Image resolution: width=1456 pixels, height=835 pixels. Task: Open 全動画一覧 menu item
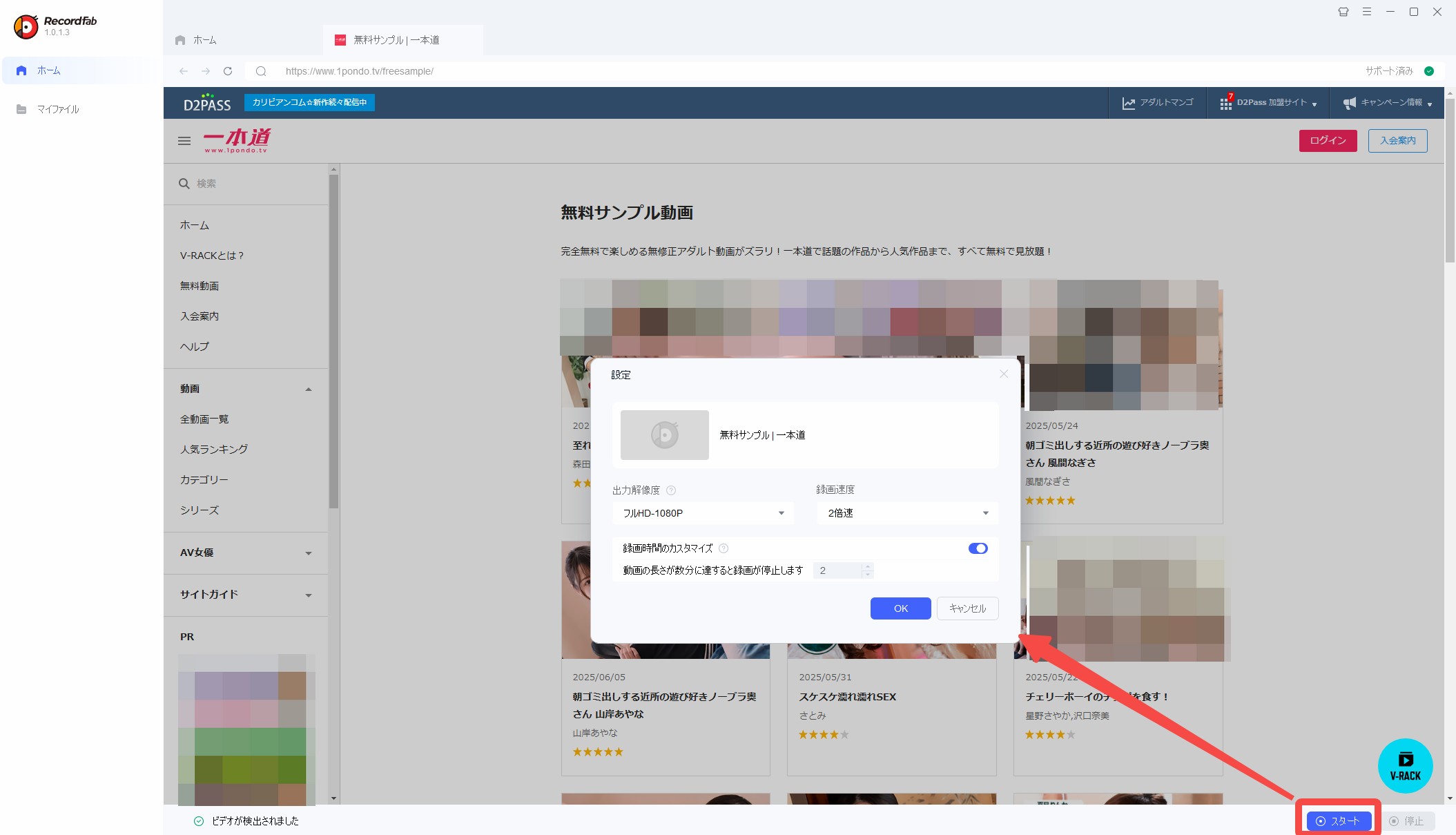[204, 419]
